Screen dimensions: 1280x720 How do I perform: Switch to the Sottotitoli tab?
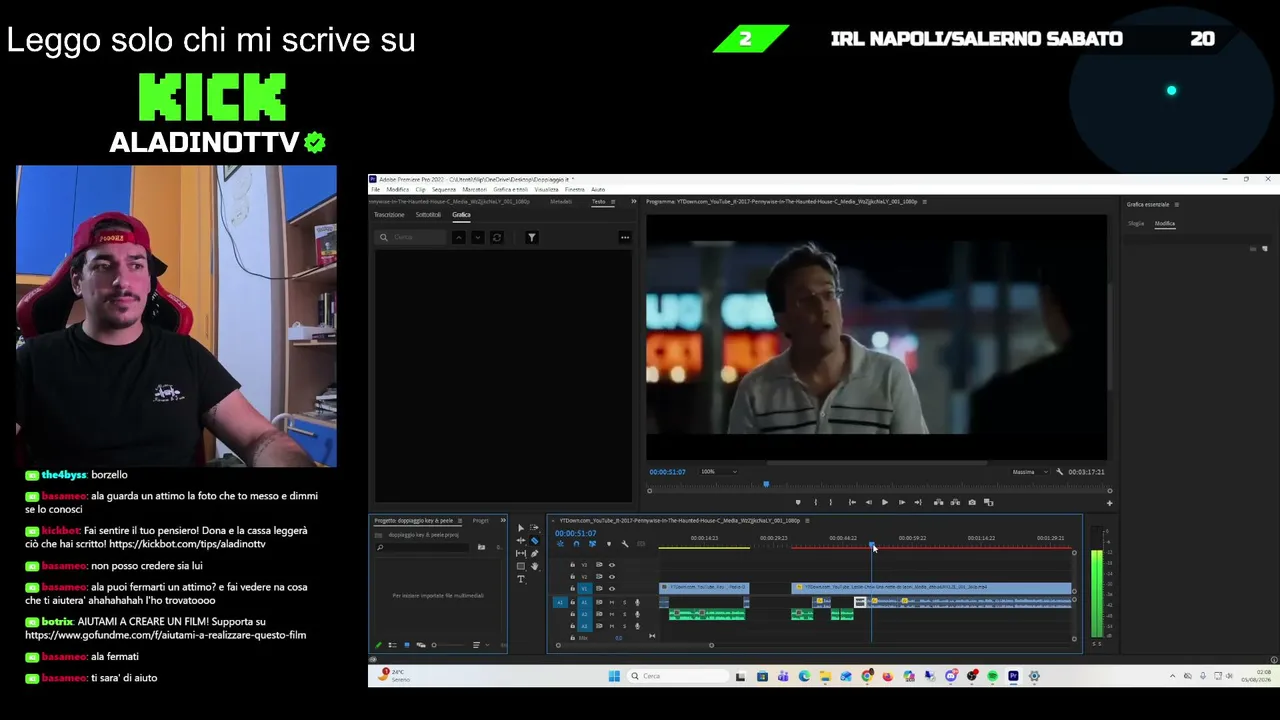click(x=428, y=215)
